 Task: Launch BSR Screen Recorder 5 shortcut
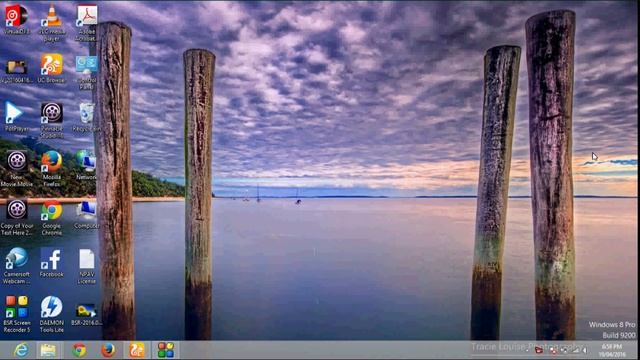[x=17, y=313]
